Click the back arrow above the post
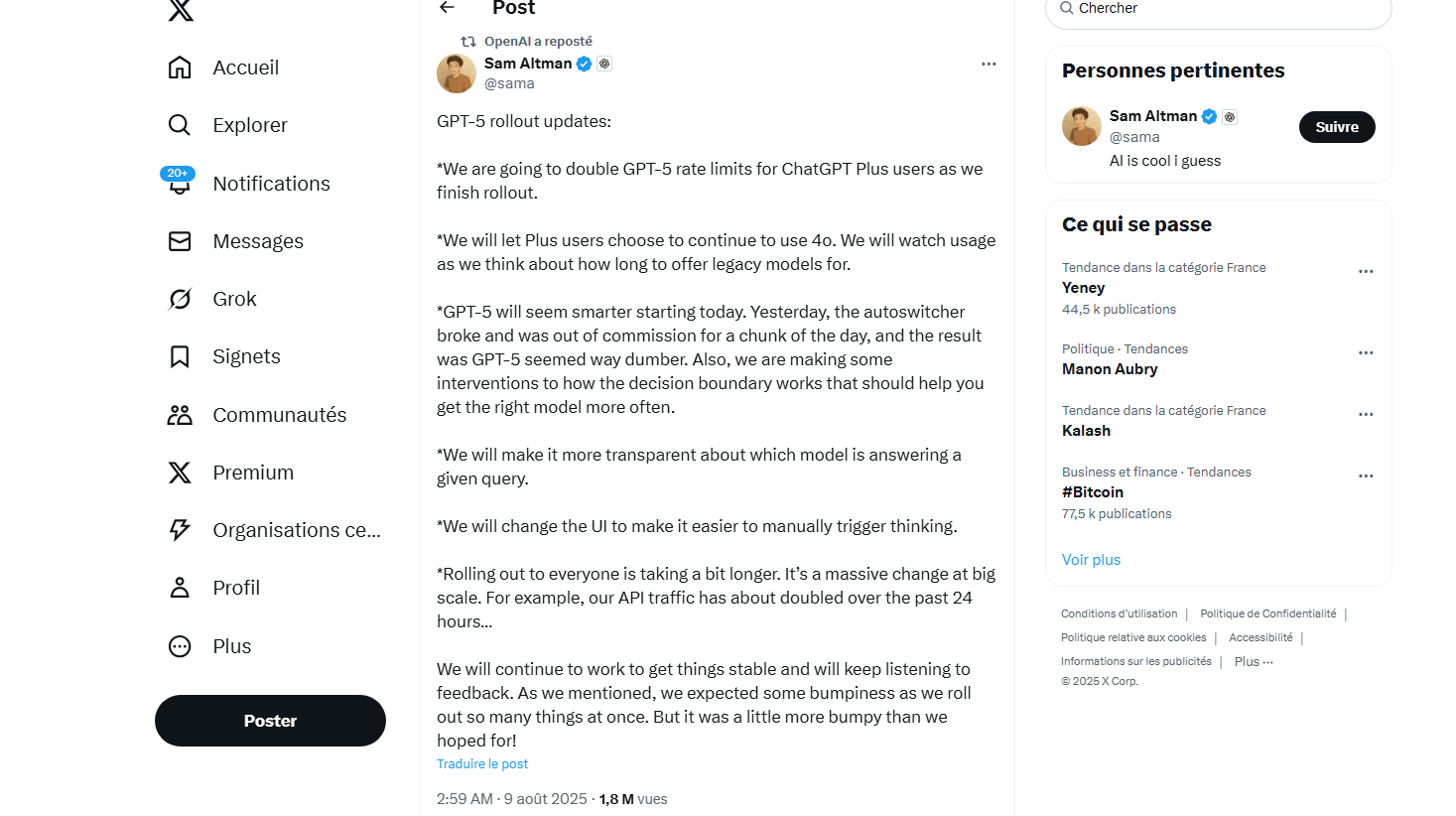Viewport: 1456px width, 816px height. point(447,8)
